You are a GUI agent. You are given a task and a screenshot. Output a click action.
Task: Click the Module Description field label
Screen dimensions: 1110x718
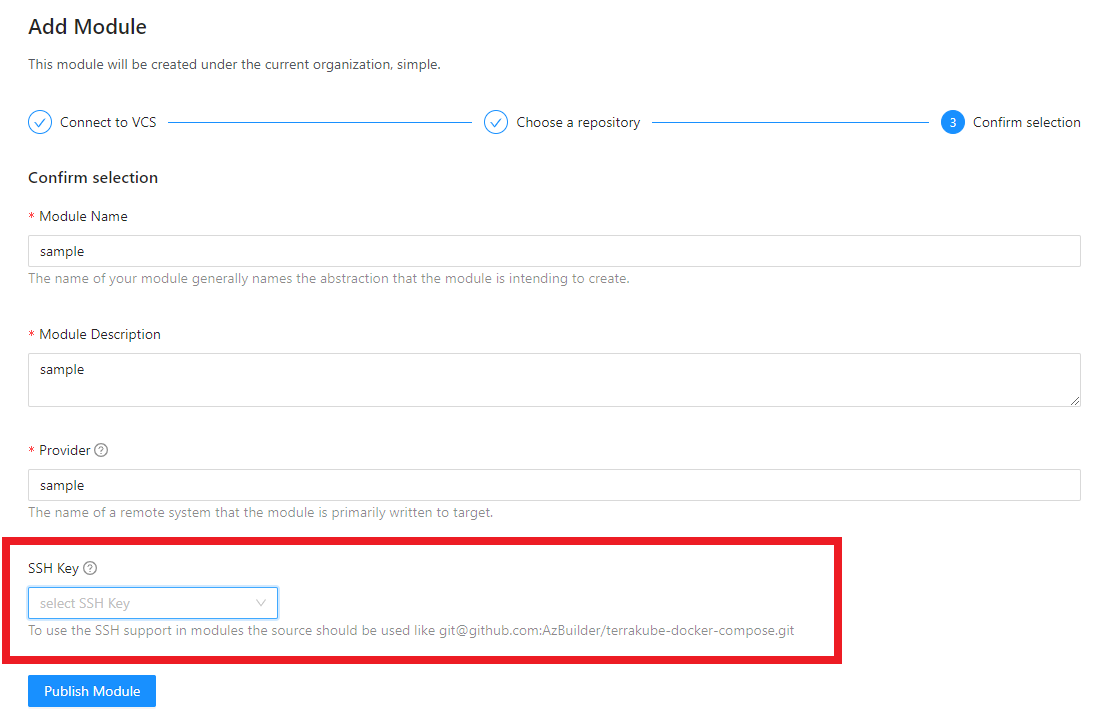coord(100,334)
